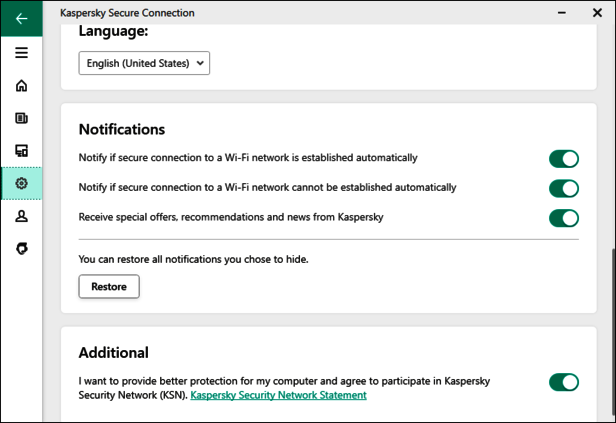Click the Notifications section heading
Image resolution: width=616 pixels, height=423 pixels.
click(x=122, y=129)
